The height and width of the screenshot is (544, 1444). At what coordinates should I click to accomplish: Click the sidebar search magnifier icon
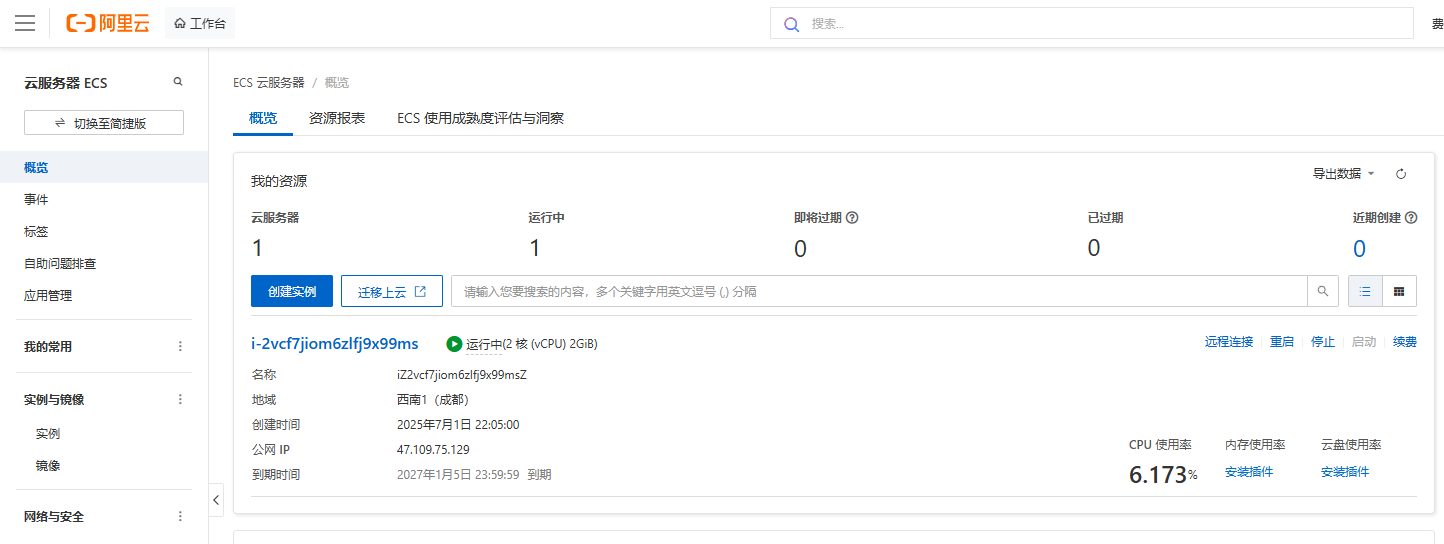click(178, 82)
